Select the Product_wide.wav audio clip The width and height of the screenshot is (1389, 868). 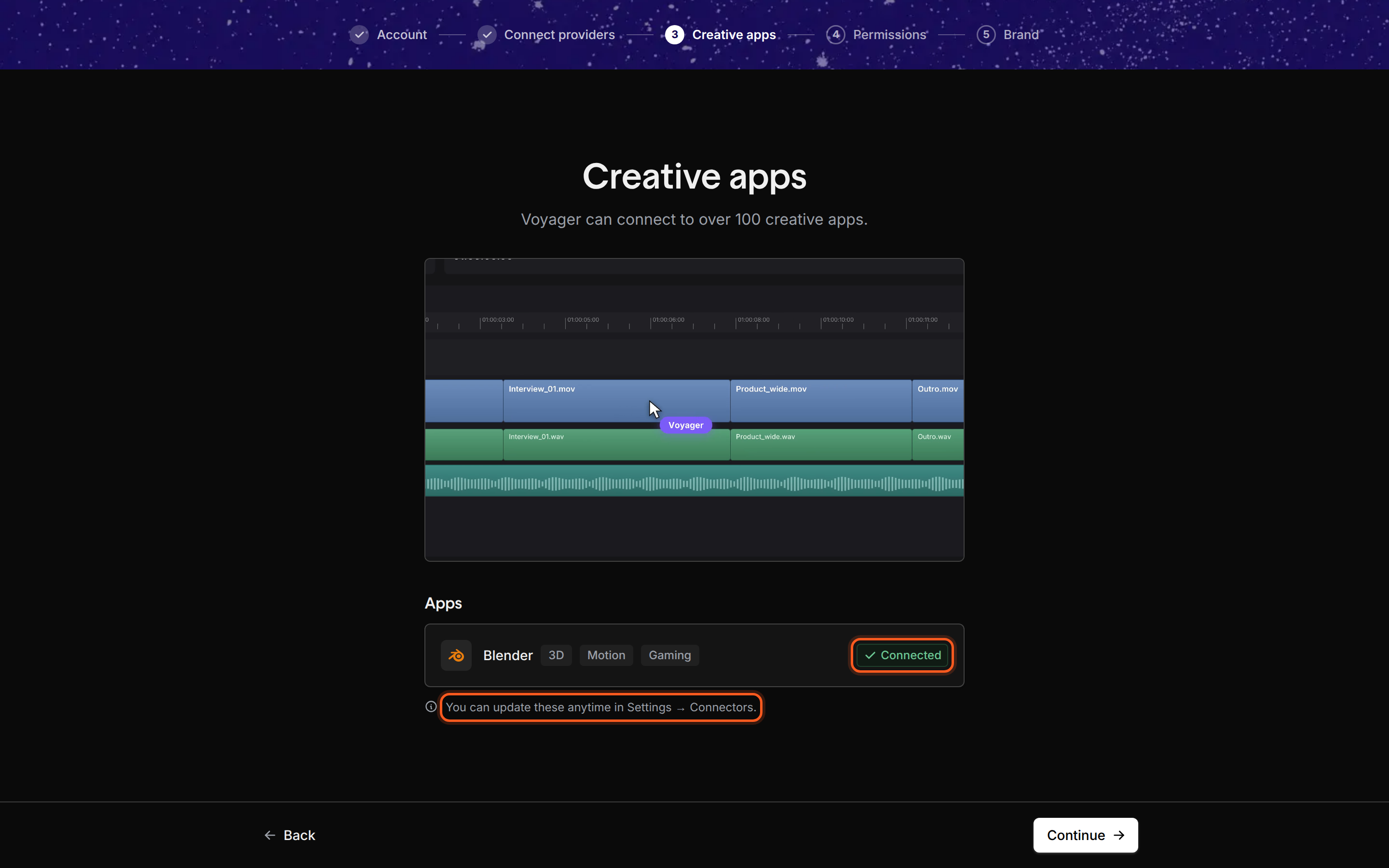coord(821,444)
